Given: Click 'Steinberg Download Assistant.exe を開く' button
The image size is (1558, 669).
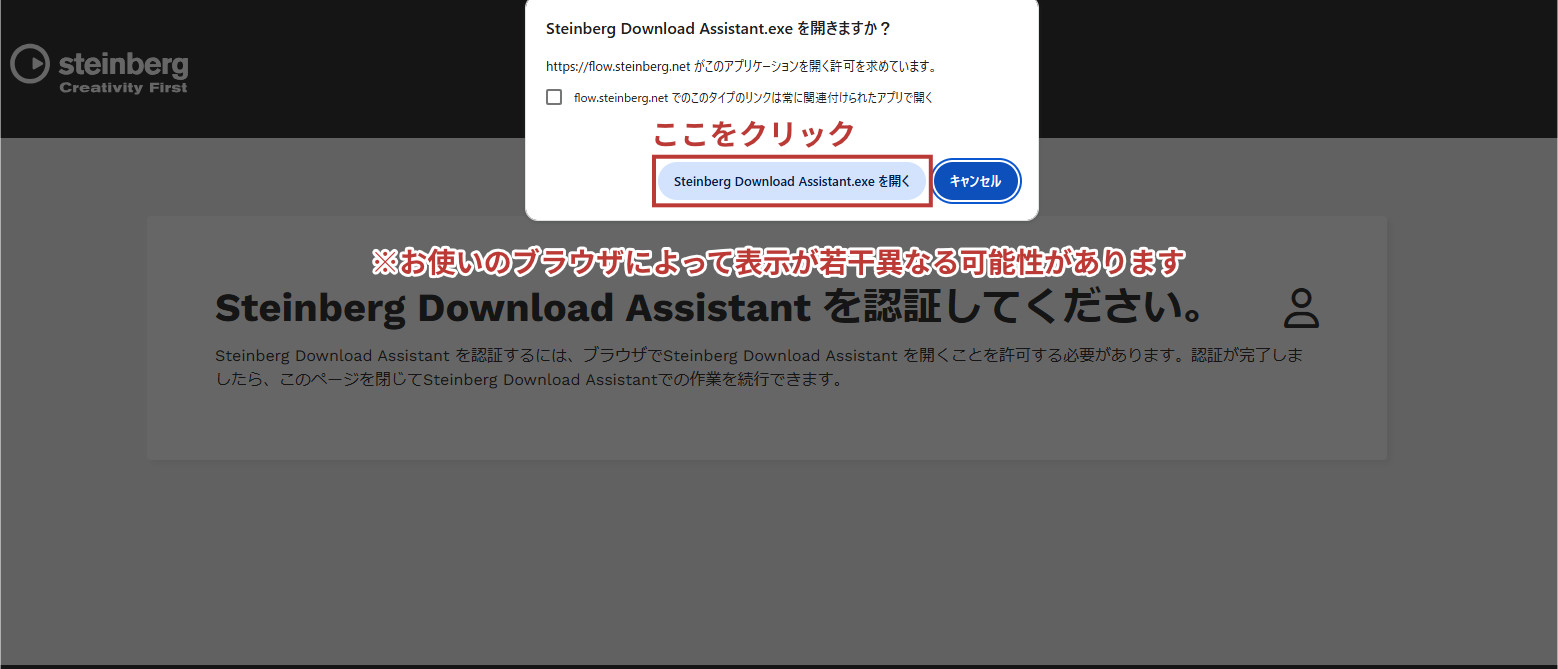Looking at the screenshot, I should tap(792, 182).
